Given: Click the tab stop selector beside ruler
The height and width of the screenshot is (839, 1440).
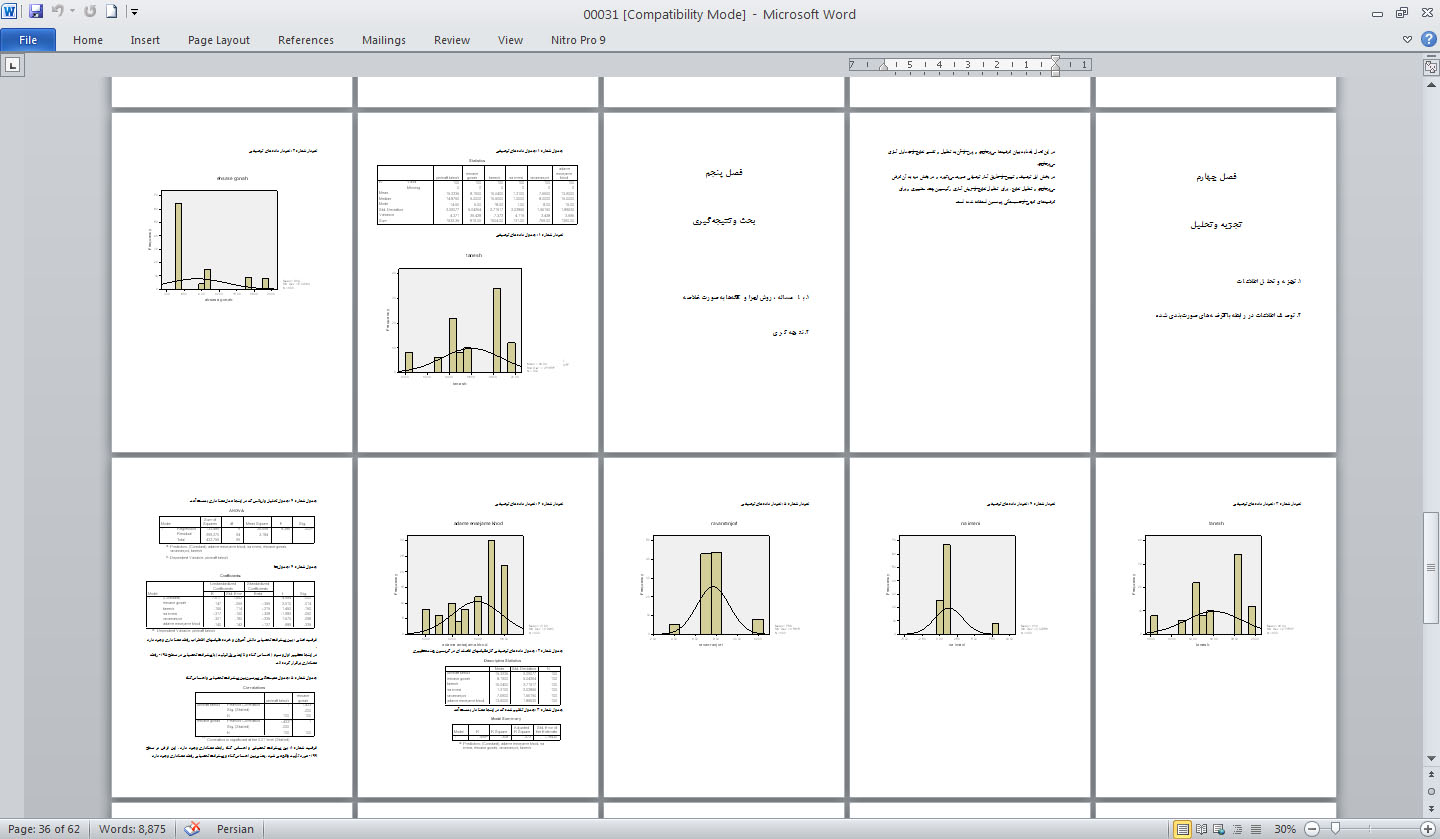Looking at the screenshot, I should coord(13,65).
